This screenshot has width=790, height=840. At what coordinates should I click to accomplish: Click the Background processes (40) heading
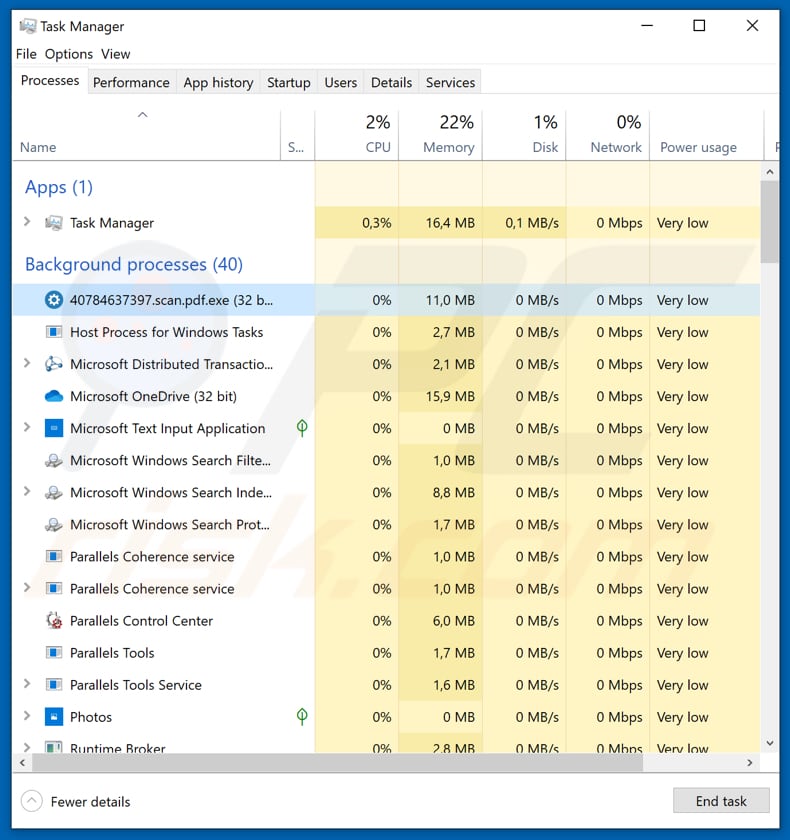click(134, 264)
